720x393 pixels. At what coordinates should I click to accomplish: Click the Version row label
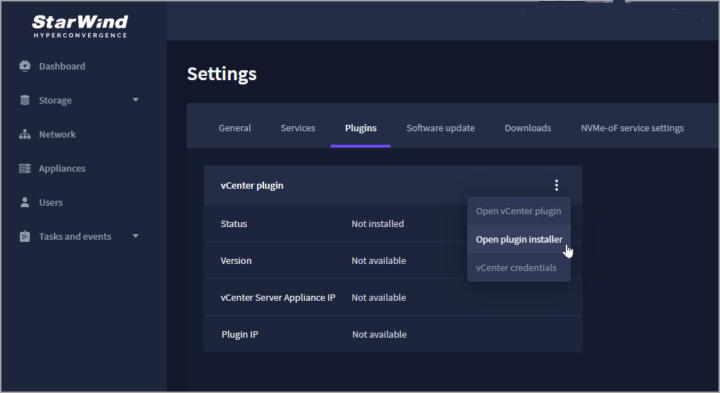coord(236,260)
